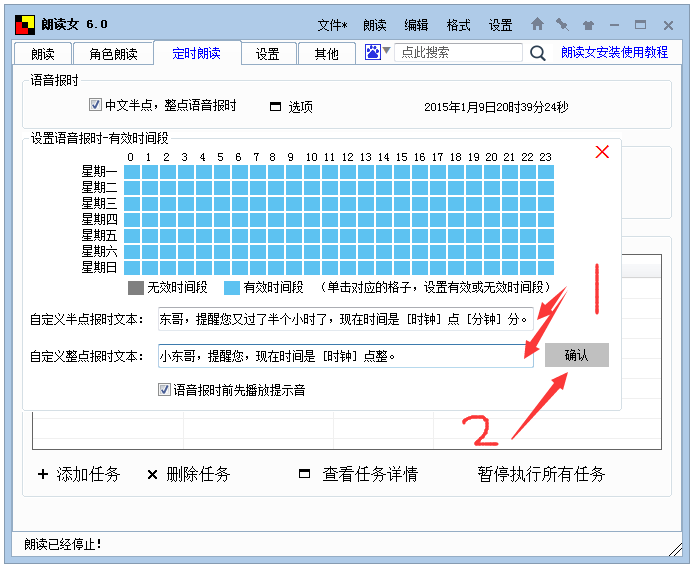Viewport: 693px width, 567px height.
Task: Toggle 星期五 hour 23 time cell
Action: click(x=546, y=236)
